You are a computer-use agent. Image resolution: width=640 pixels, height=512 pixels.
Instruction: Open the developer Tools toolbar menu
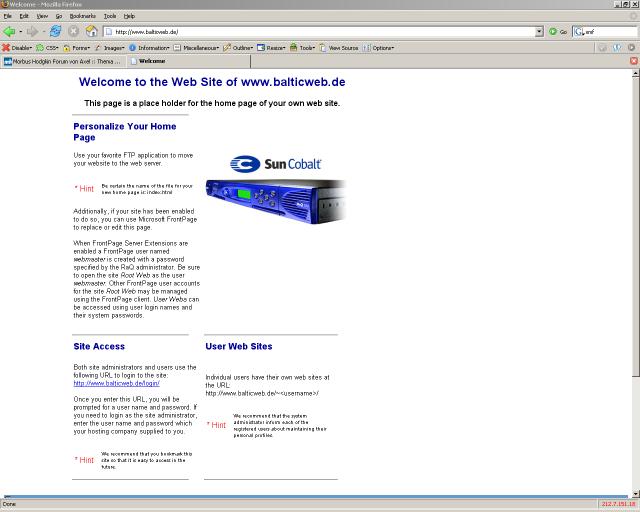pos(302,48)
